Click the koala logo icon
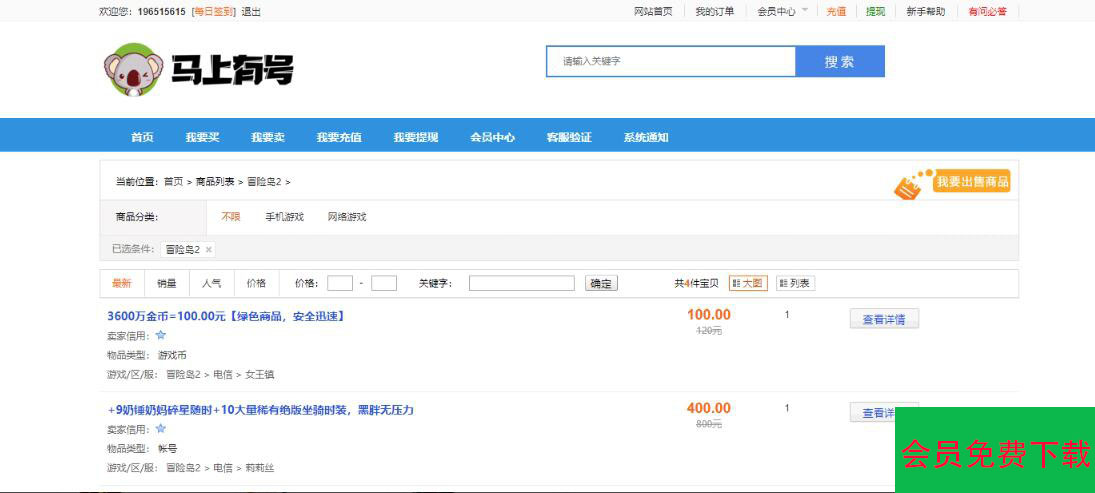 (133, 70)
